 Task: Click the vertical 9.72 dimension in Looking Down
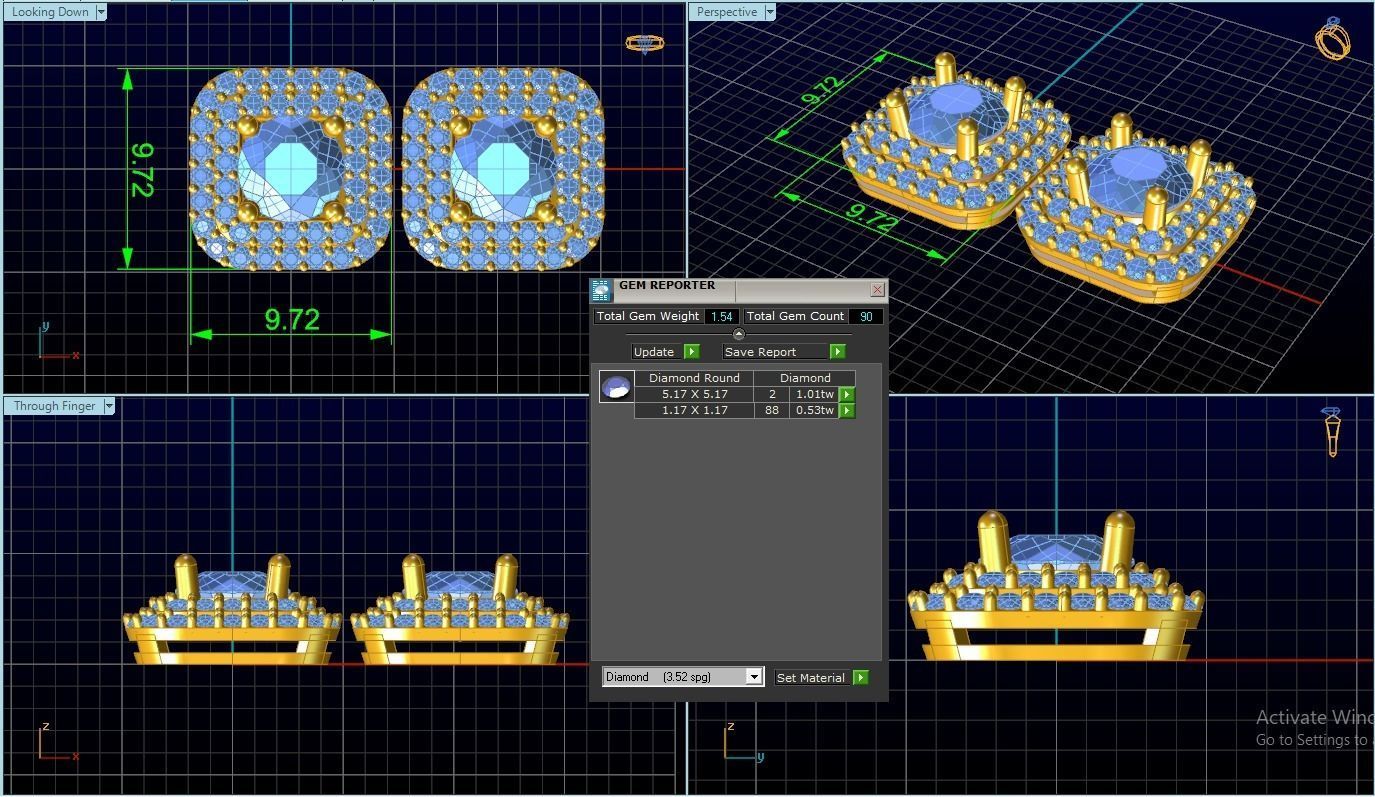(x=141, y=169)
